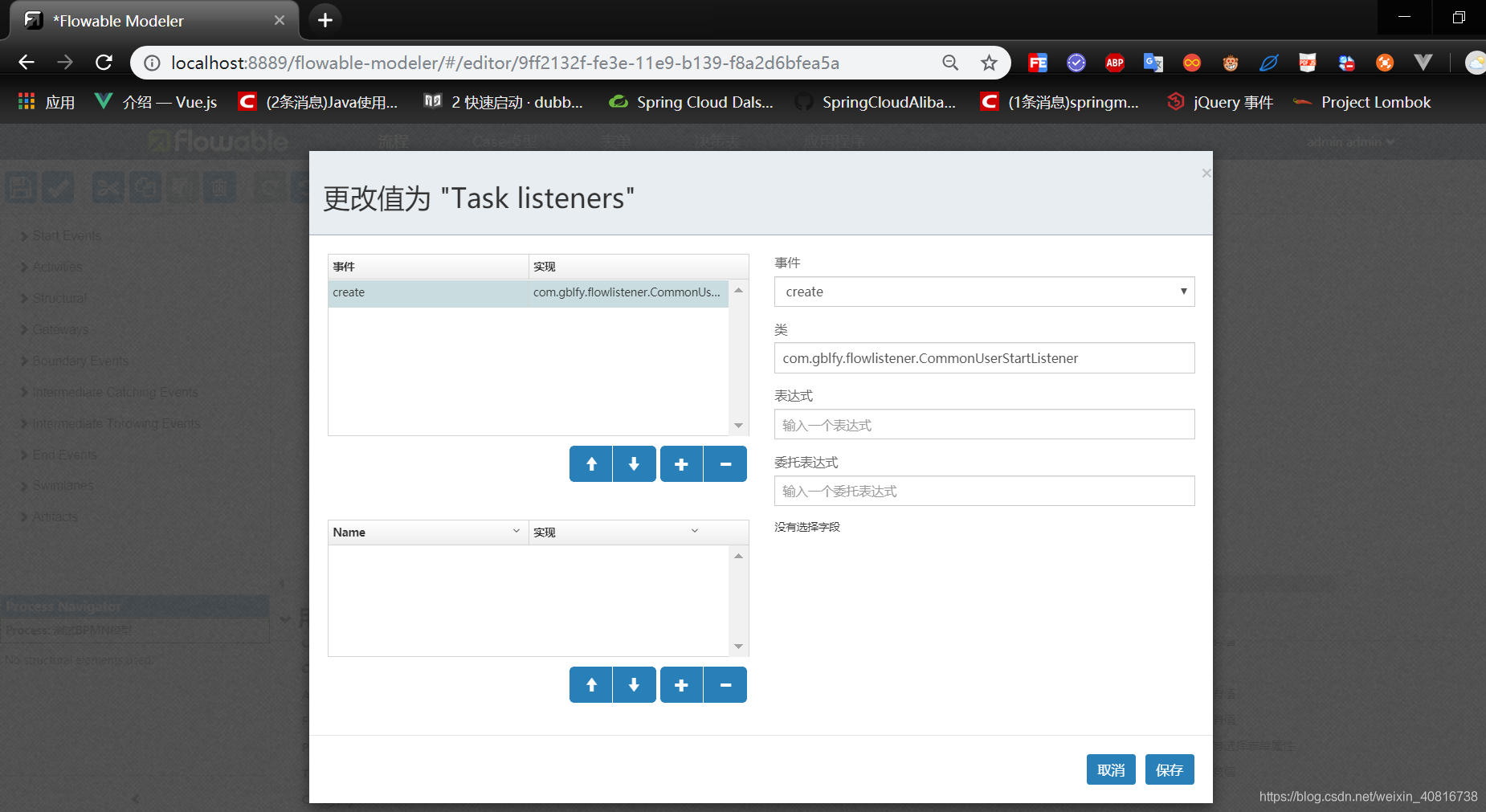Move the create listener up with the arrow icon
Viewport: 1486px width, 812px height.
tap(590, 463)
